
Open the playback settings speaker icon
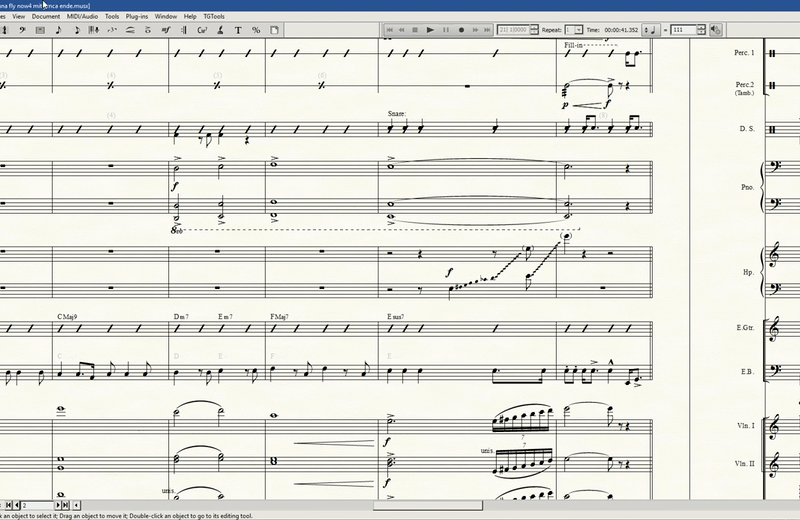pyautogui.click(x=717, y=30)
